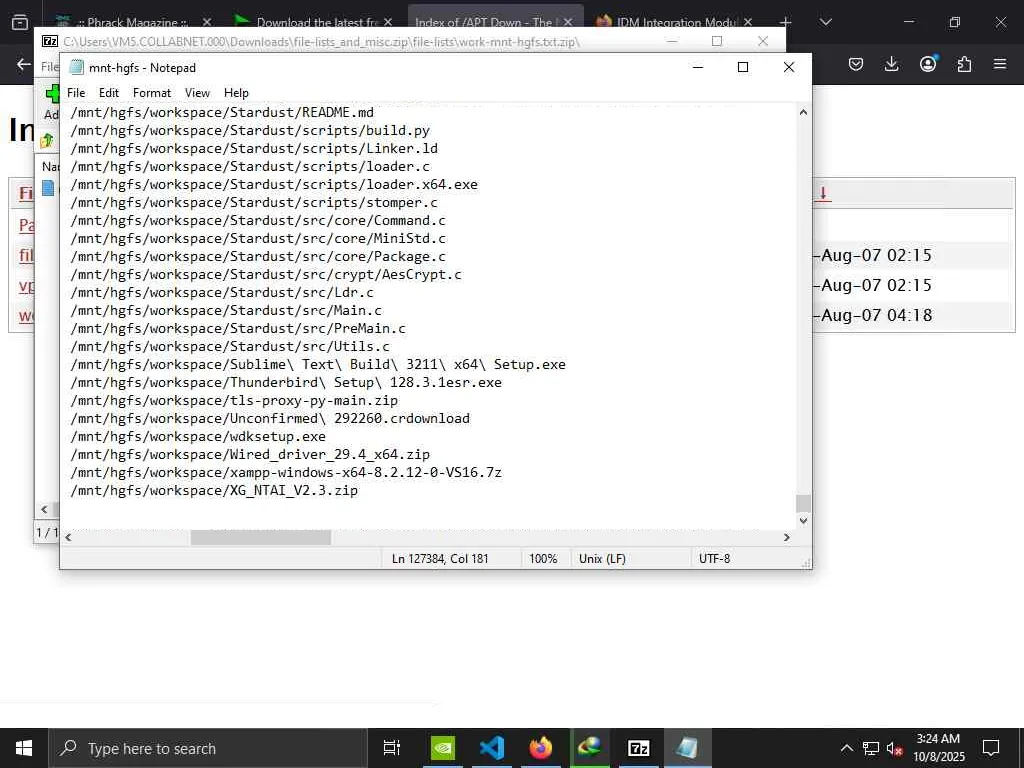Close the IDM Integration Module tab
Image resolution: width=1024 pixels, height=768 pixels.
tap(748, 22)
